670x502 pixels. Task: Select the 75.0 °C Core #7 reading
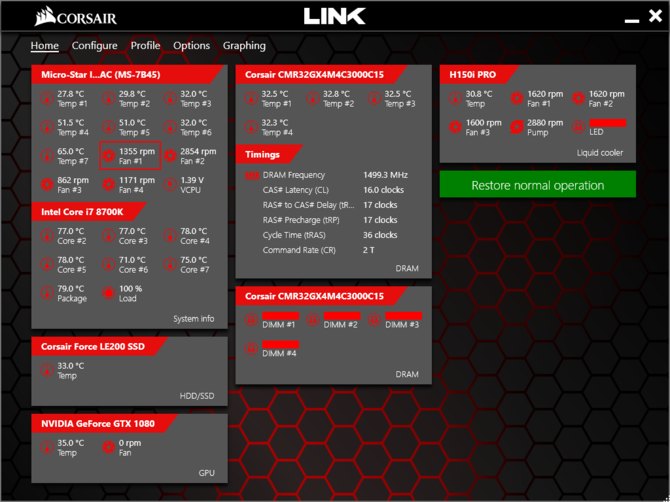tap(194, 260)
